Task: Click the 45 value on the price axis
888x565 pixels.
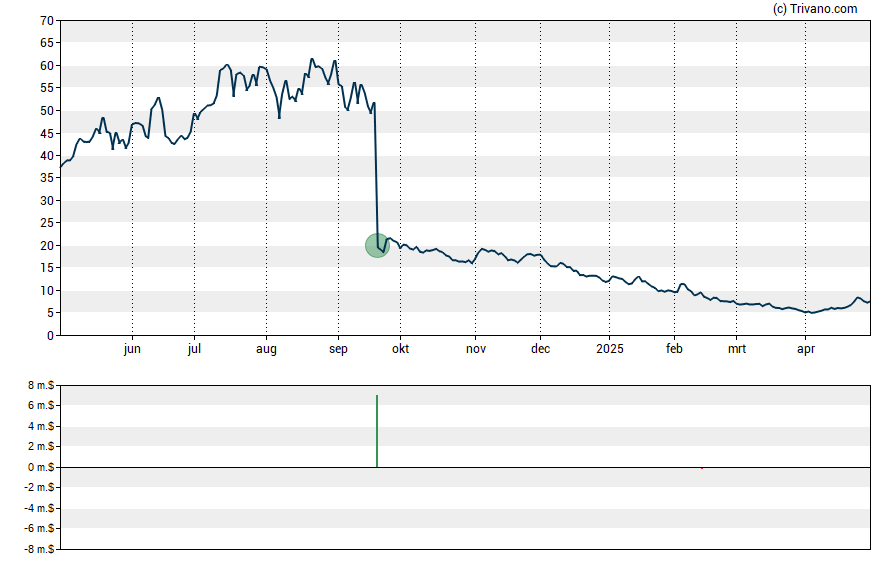Action: 47,134
